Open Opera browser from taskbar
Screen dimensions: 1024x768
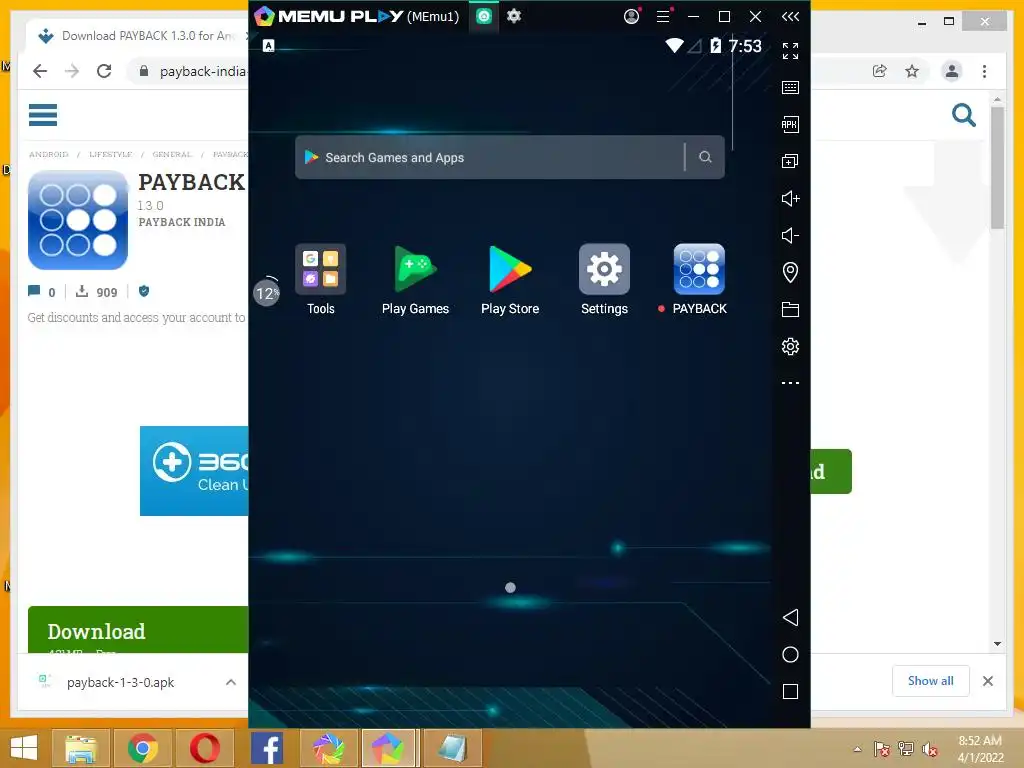204,748
